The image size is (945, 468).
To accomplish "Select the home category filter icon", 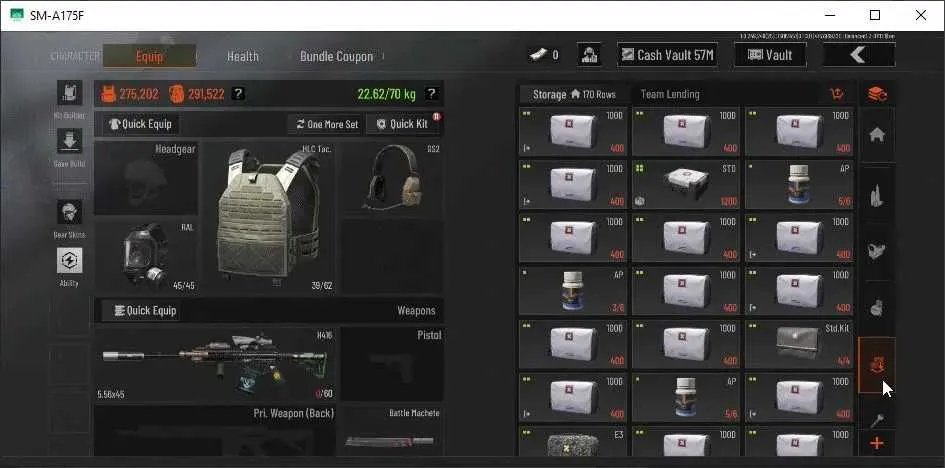I will tap(877, 135).
